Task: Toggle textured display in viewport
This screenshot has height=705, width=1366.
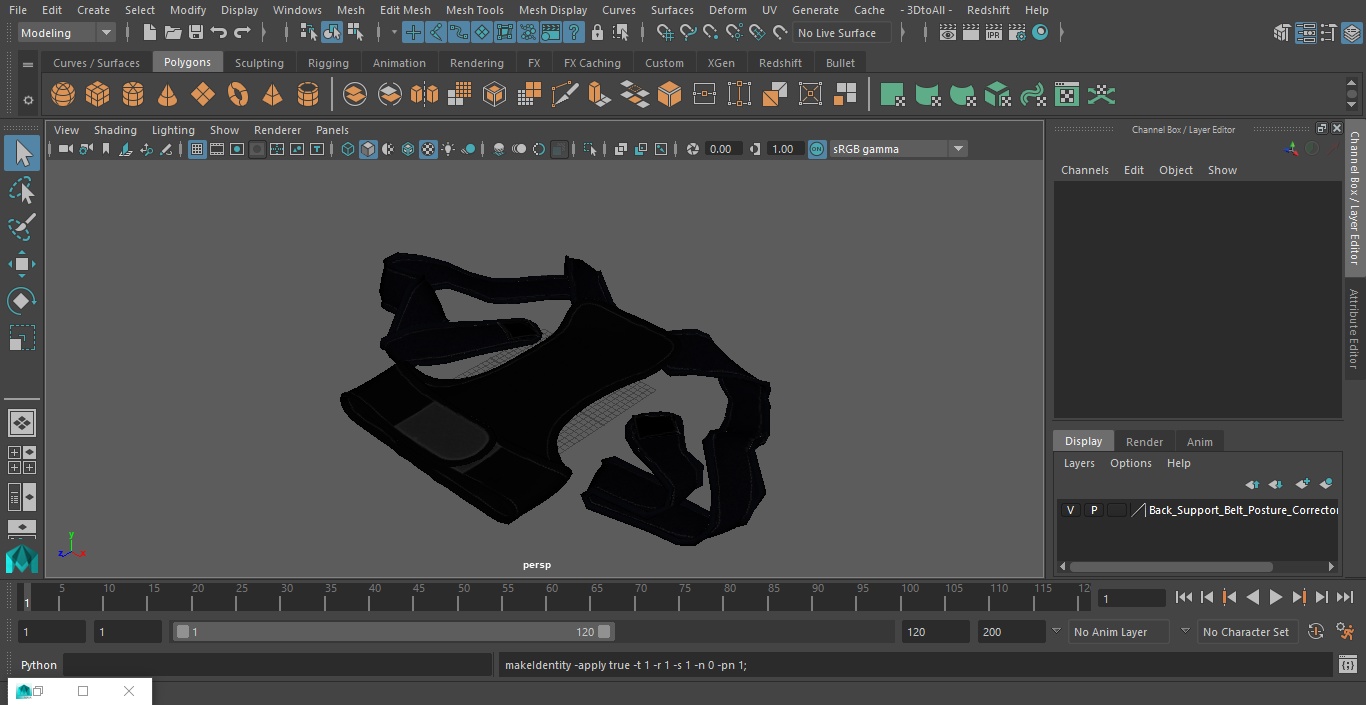Action: [x=428, y=149]
